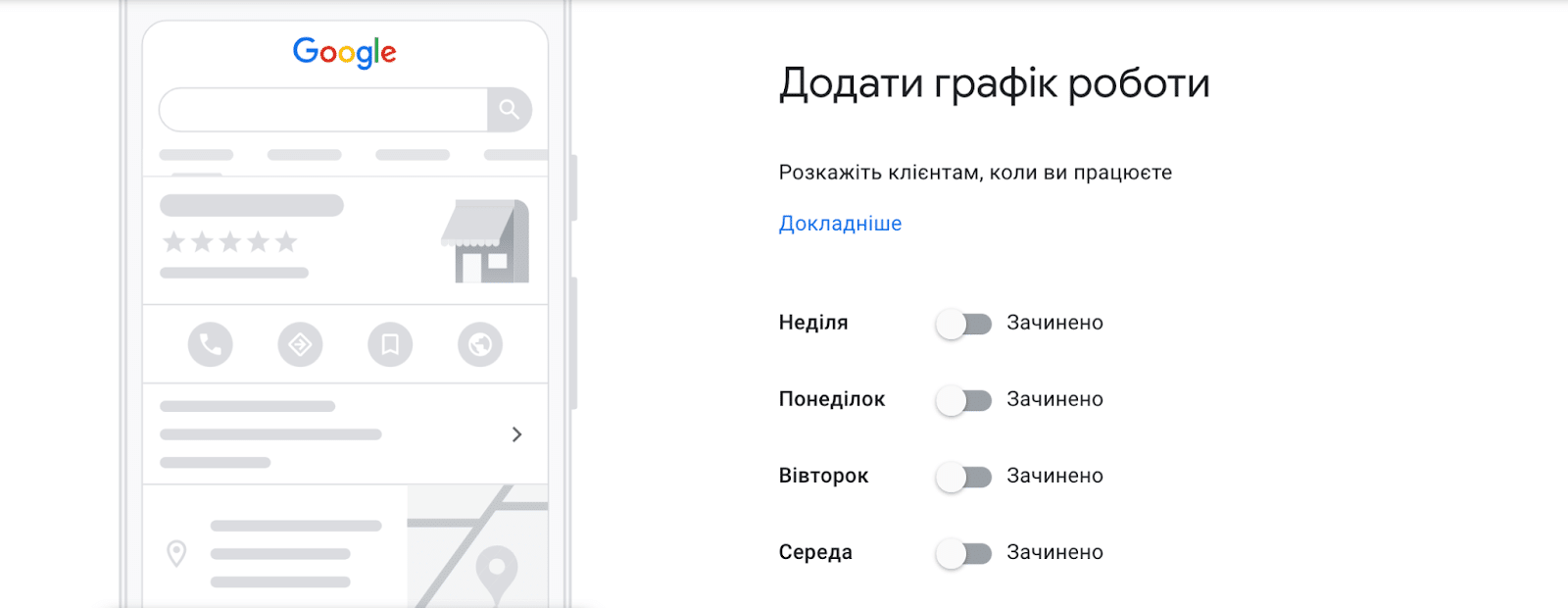Click the Зачинено status next to Понеділок

coord(1055,399)
